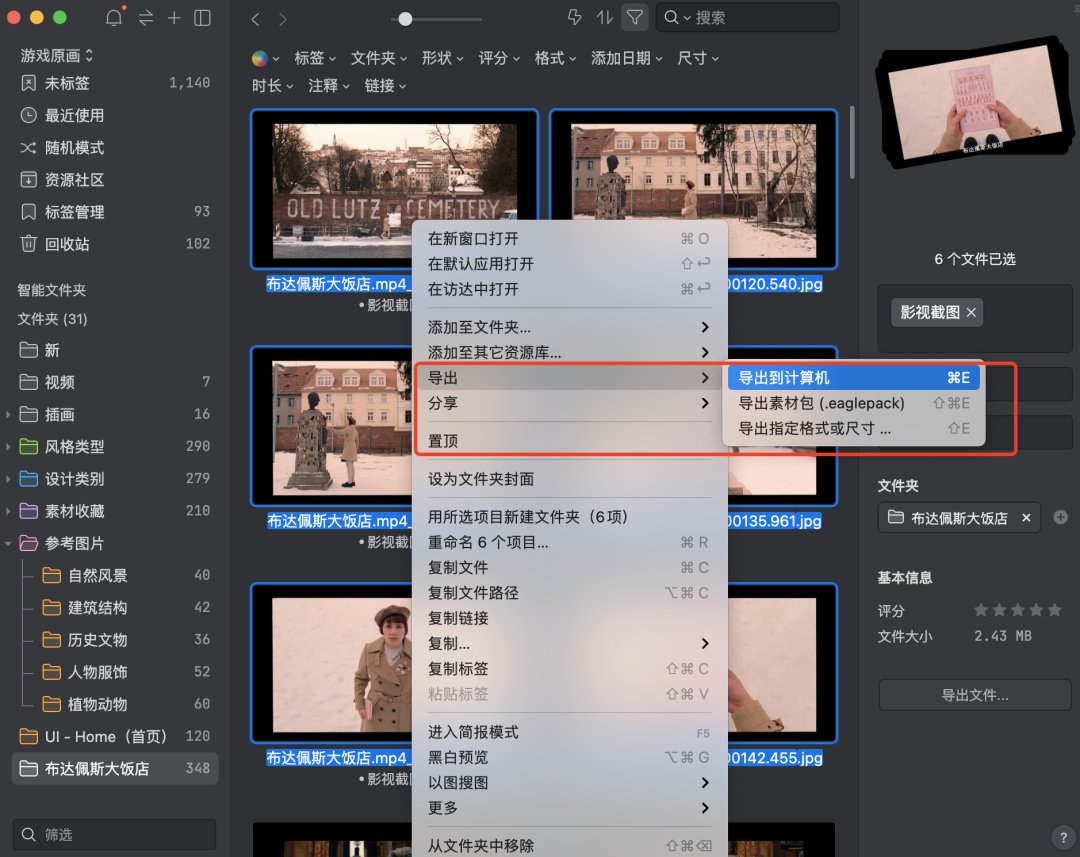This screenshot has width=1080, height=857.
Task: Select 设为文件夹封面 menu item
Action: [569, 479]
